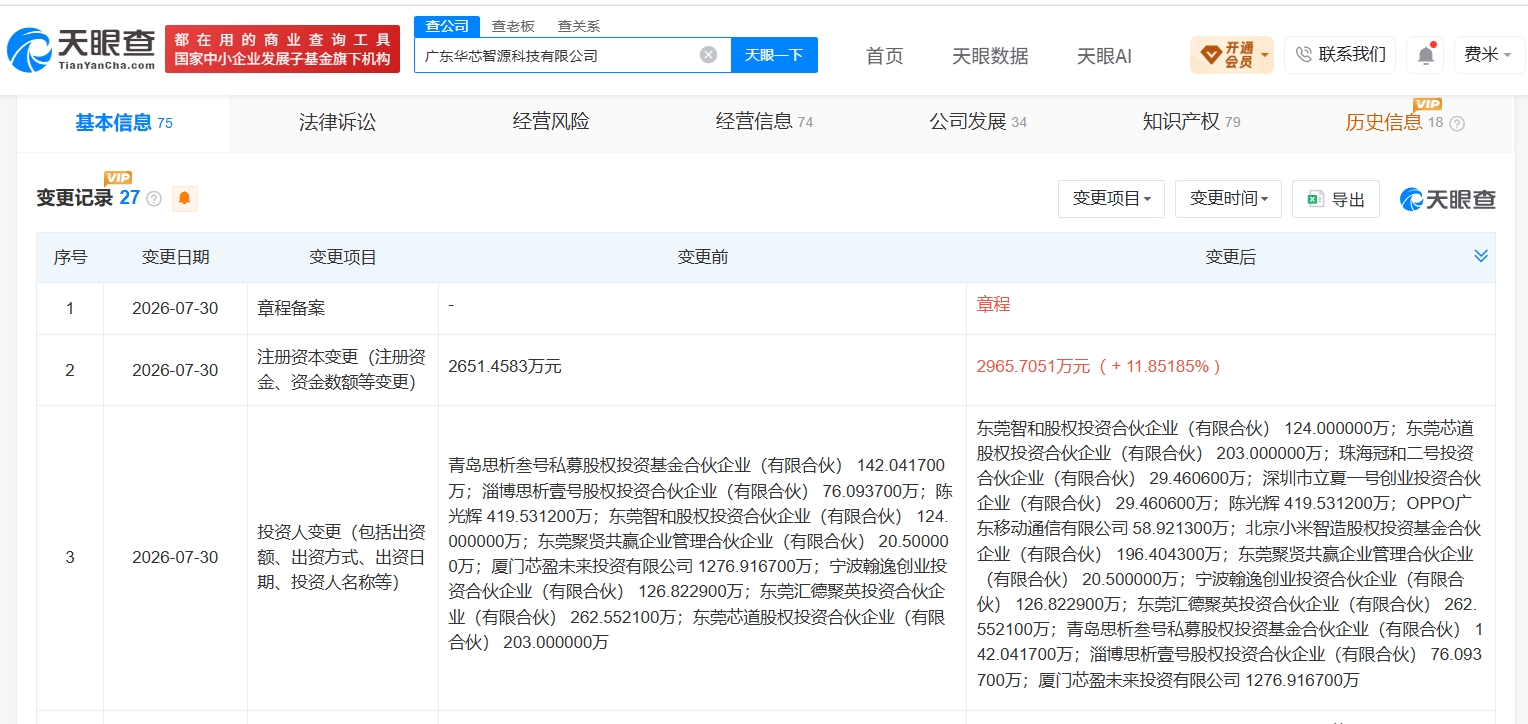This screenshot has width=1528, height=724.
Task: Open the 变更项目 filter dropdown
Action: 1111,199
